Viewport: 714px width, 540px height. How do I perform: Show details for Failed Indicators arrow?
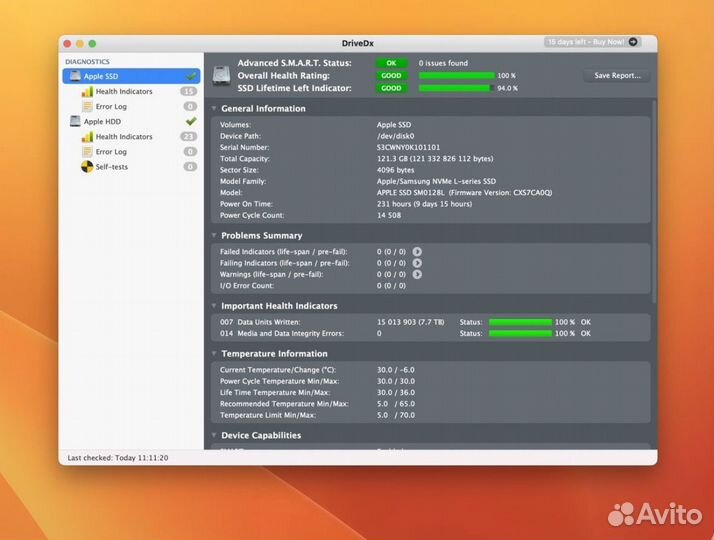click(417, 252)
